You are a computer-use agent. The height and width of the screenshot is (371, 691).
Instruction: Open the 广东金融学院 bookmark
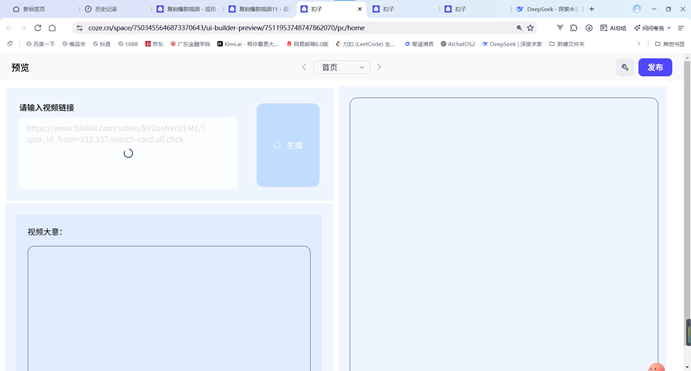tap(190, 44)
